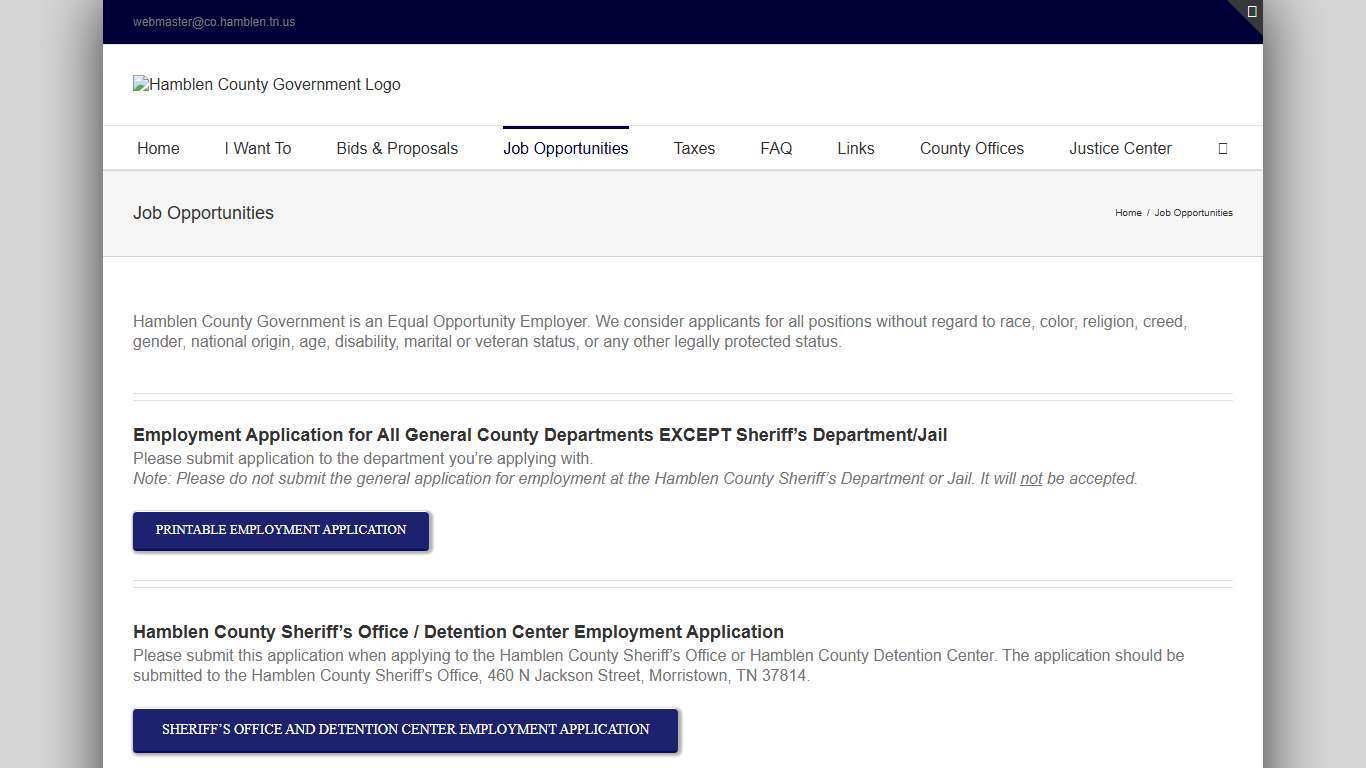Click the Printable Employment Application button
The image size is (1366, 768).
(280, 530)
